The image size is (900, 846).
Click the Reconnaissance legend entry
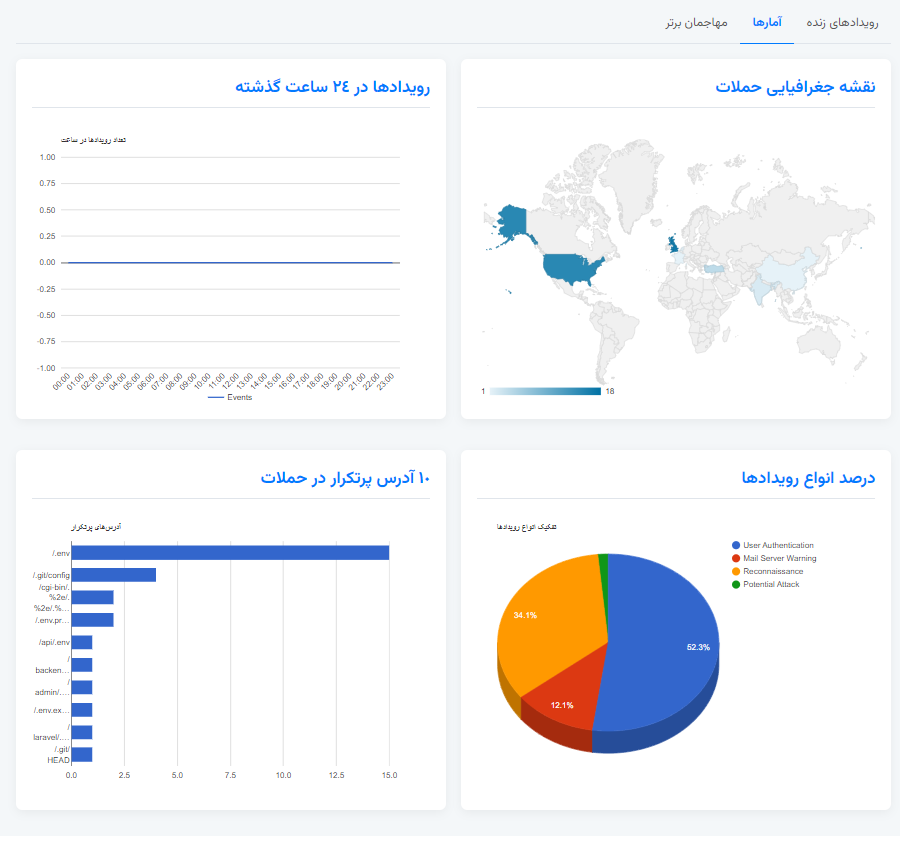pyautogui.click(x=767, y=572)
